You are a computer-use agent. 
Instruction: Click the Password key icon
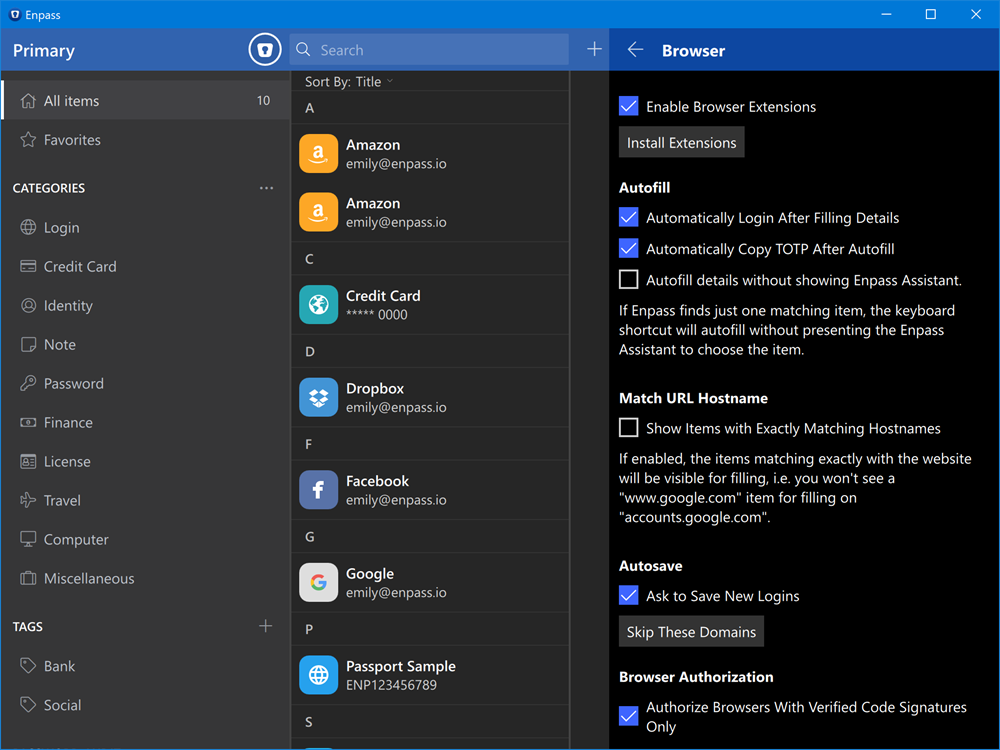pos(28,383)
